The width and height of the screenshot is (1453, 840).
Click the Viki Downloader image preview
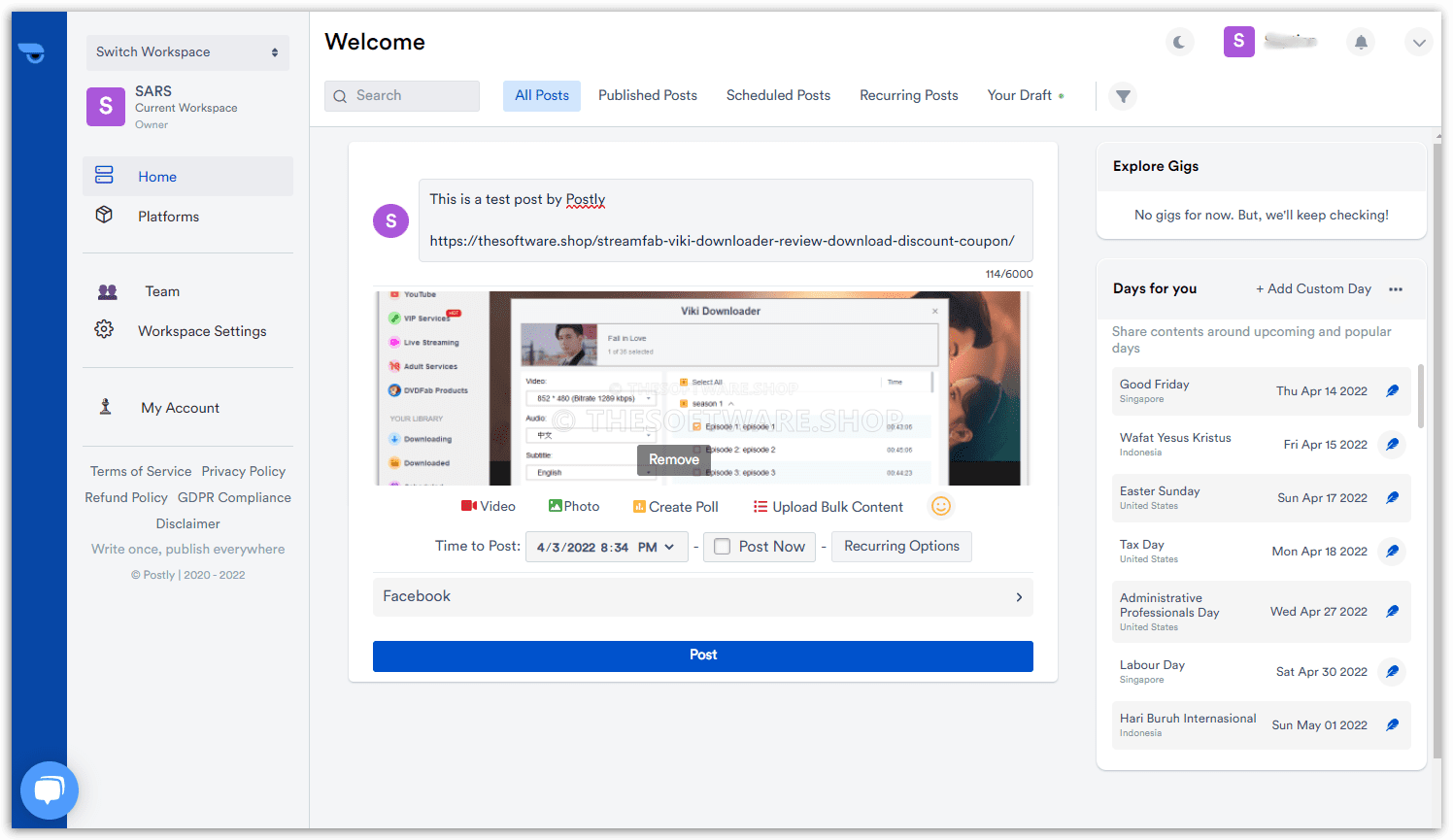(703, 388)
